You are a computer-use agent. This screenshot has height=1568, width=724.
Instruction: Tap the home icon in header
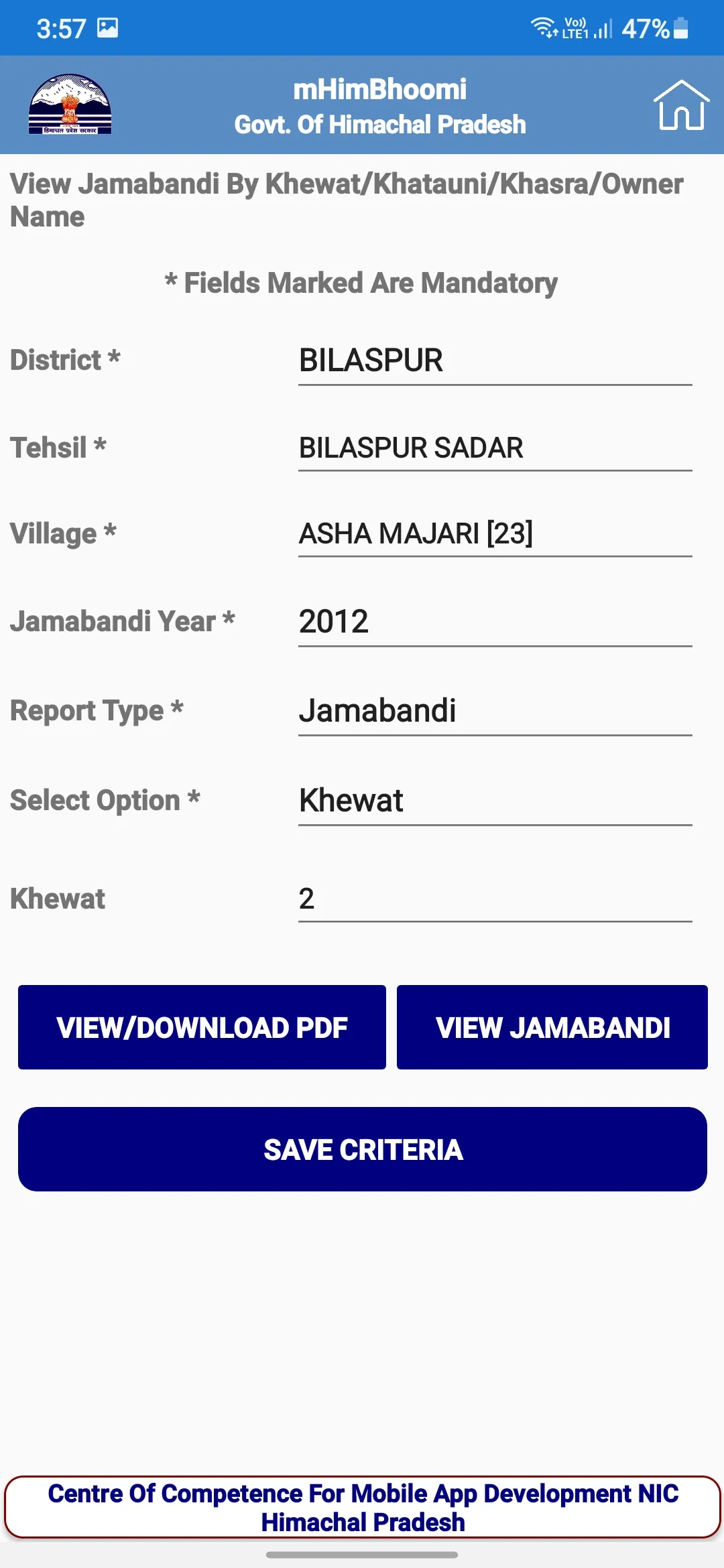coord(681,105)
